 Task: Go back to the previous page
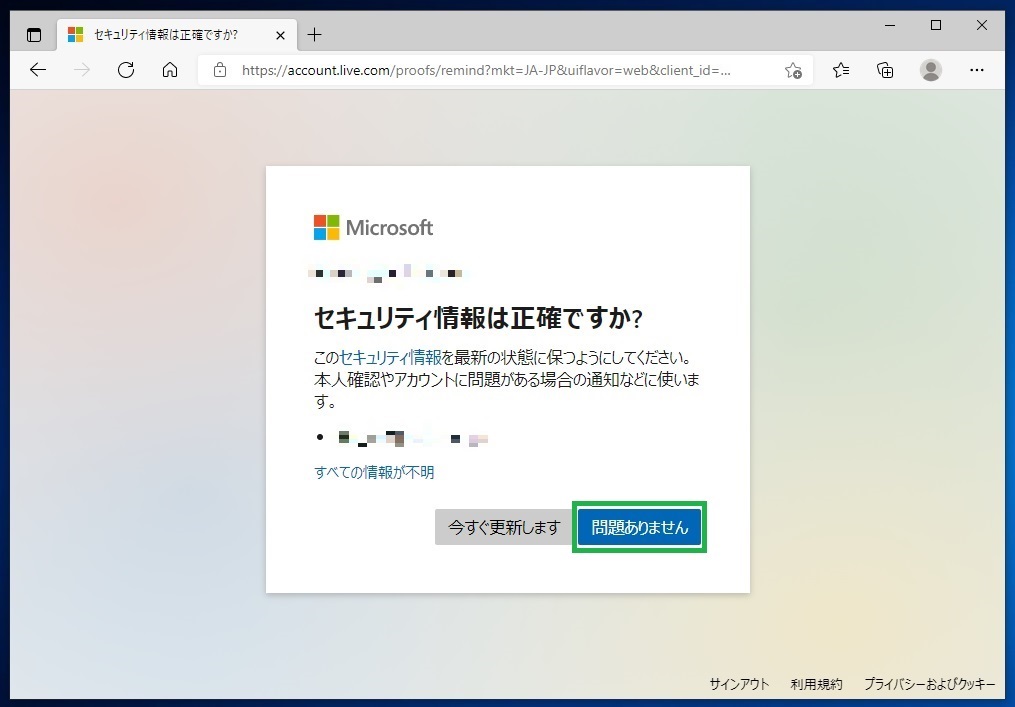click(x=38, y=70)
